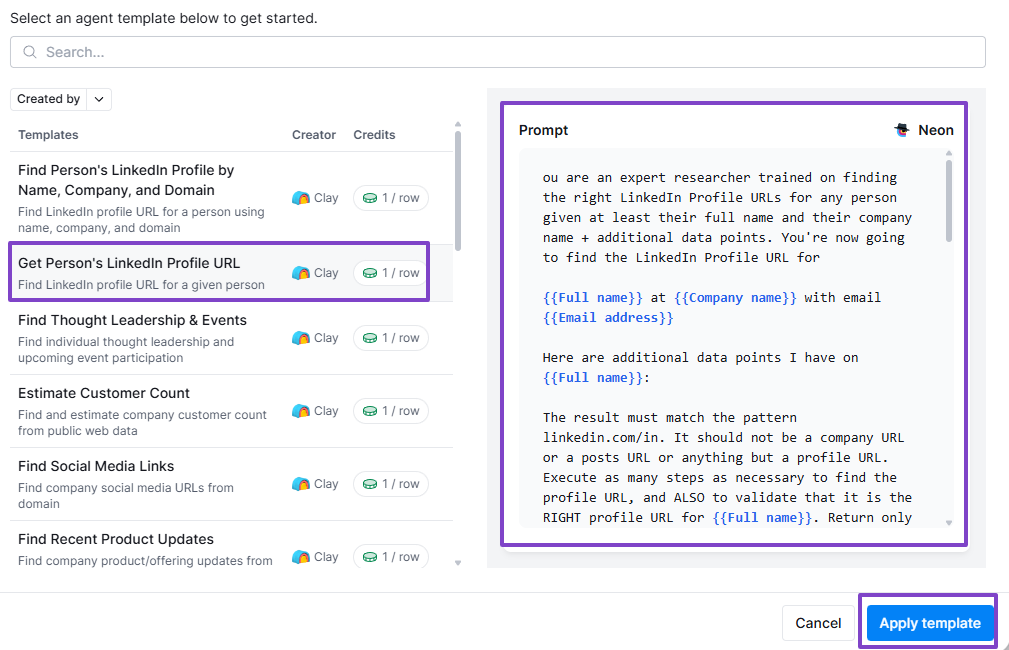Click the Neon label in prompt header
The height and width of the screenshot is (650, 1009).
(x=936, y=130)
